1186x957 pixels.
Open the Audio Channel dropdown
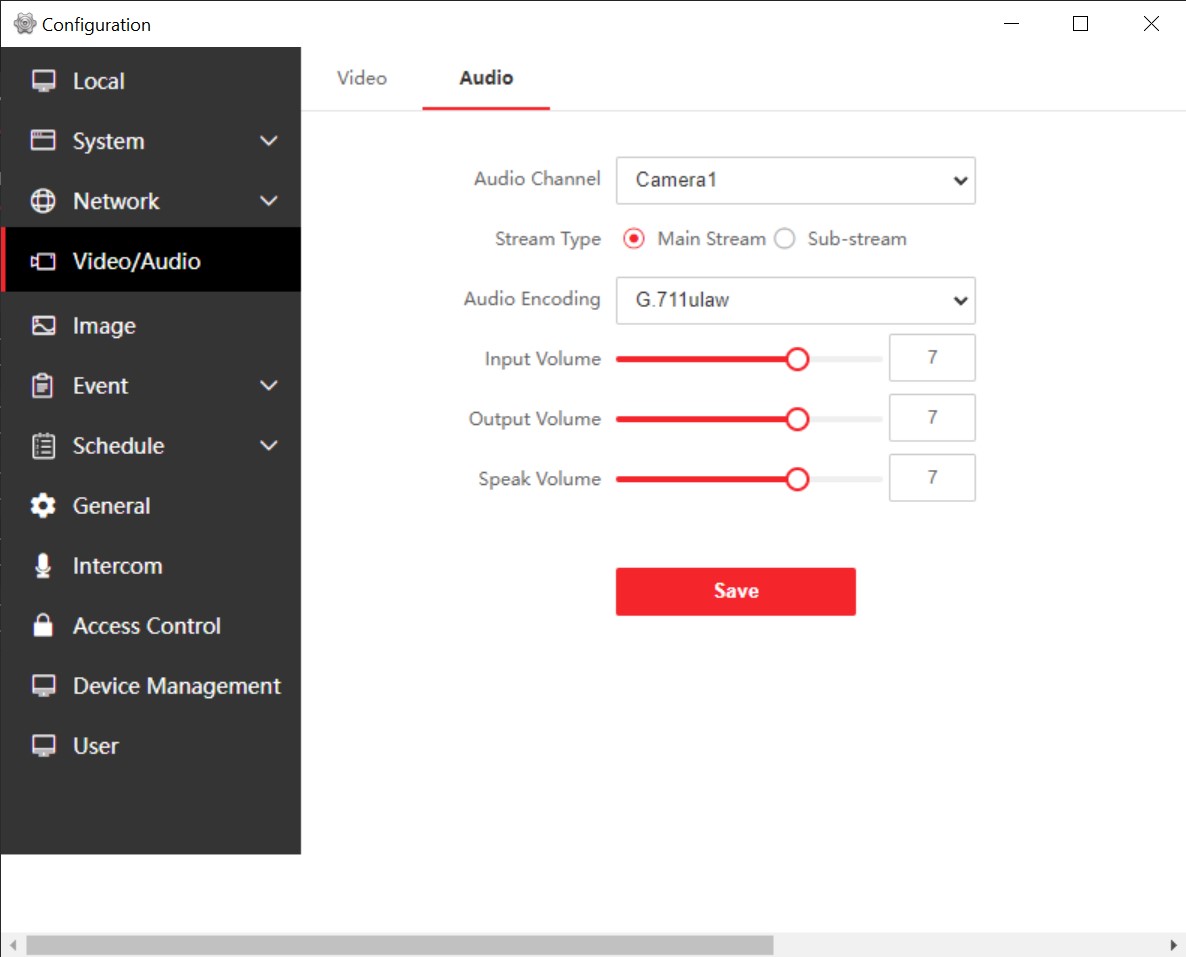point(795,180)
